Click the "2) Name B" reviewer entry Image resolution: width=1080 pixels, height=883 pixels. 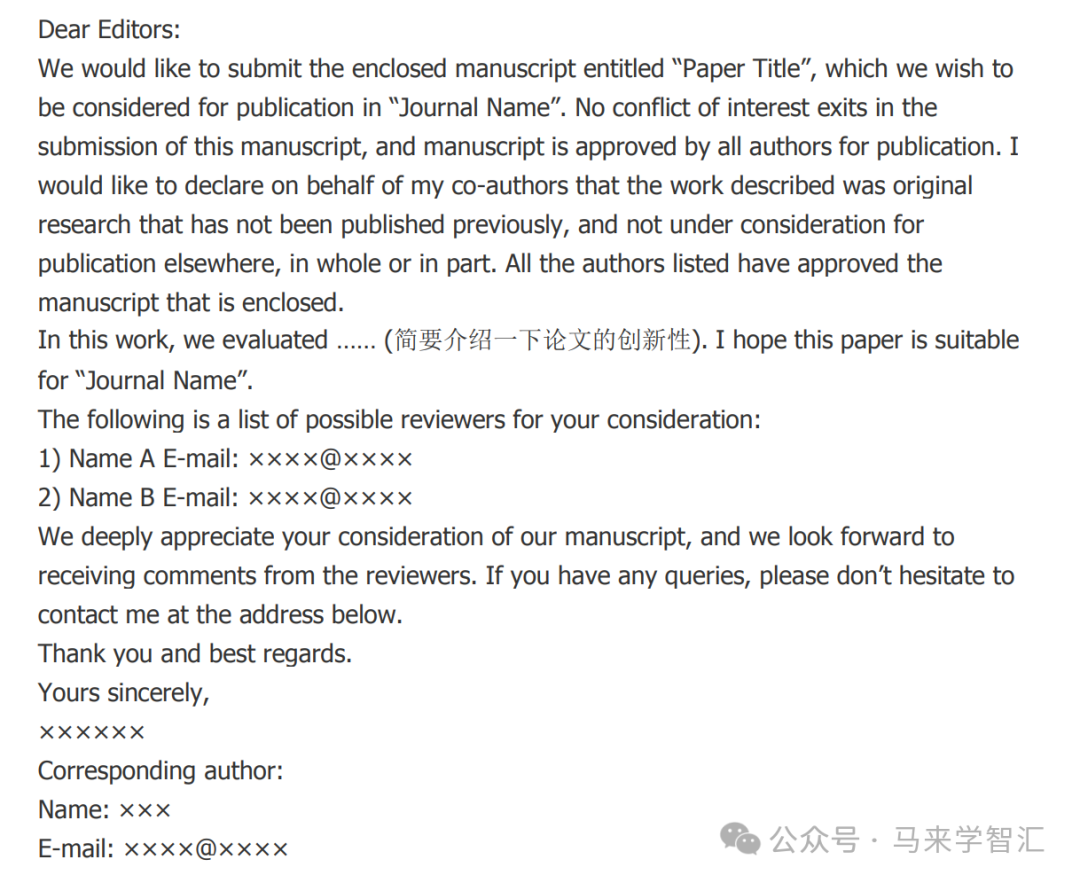point(96,498)
